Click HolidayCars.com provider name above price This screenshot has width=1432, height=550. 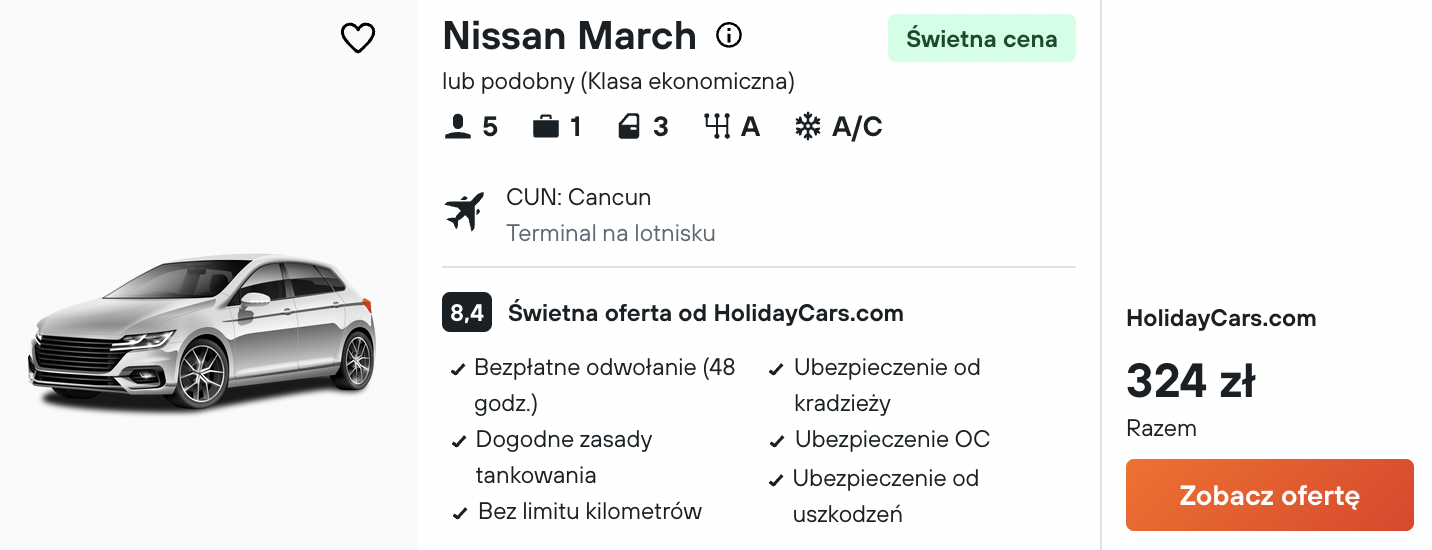coord(1221,319)
